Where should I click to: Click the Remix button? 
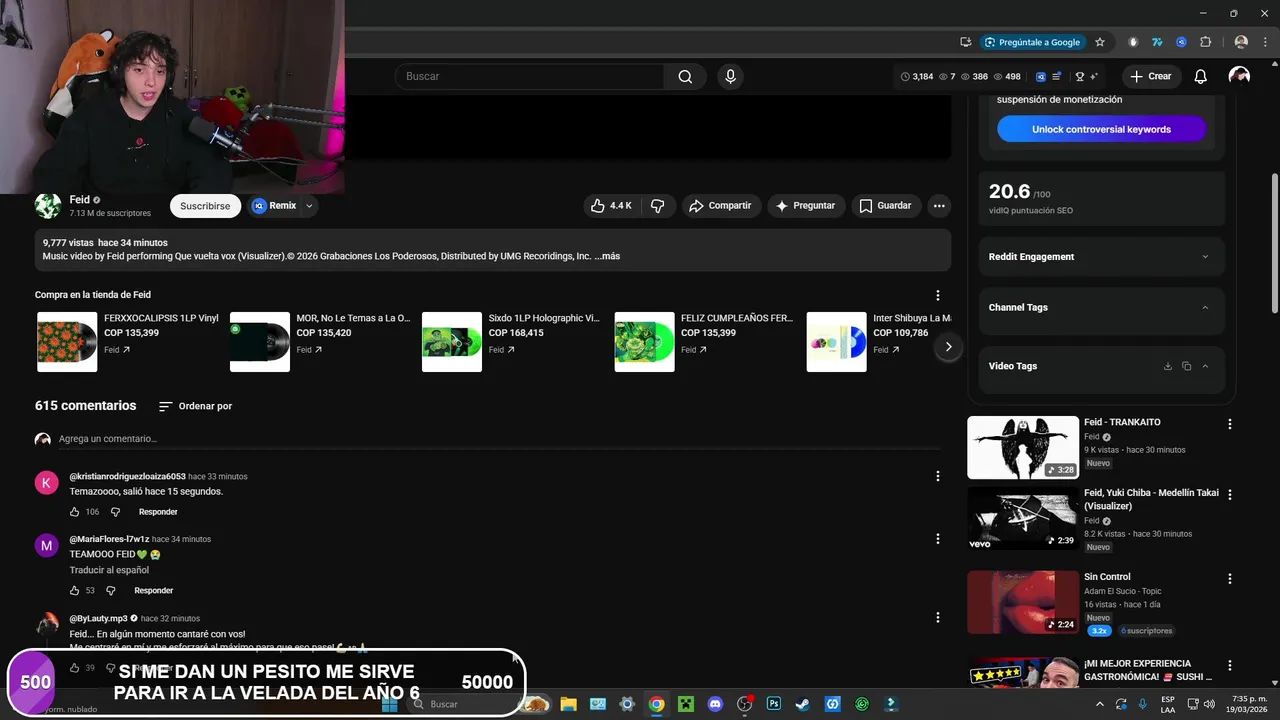(x=275, y=205)
